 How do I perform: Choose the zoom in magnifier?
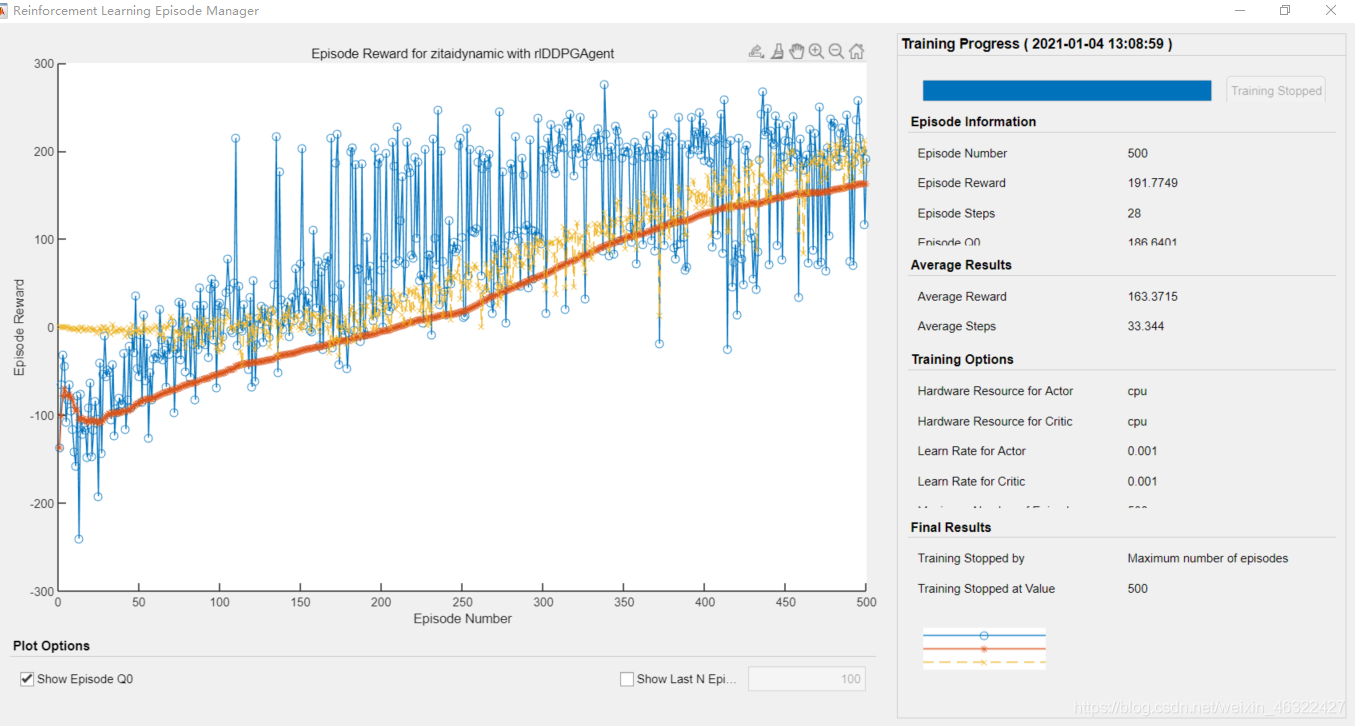tap(816, 52)
